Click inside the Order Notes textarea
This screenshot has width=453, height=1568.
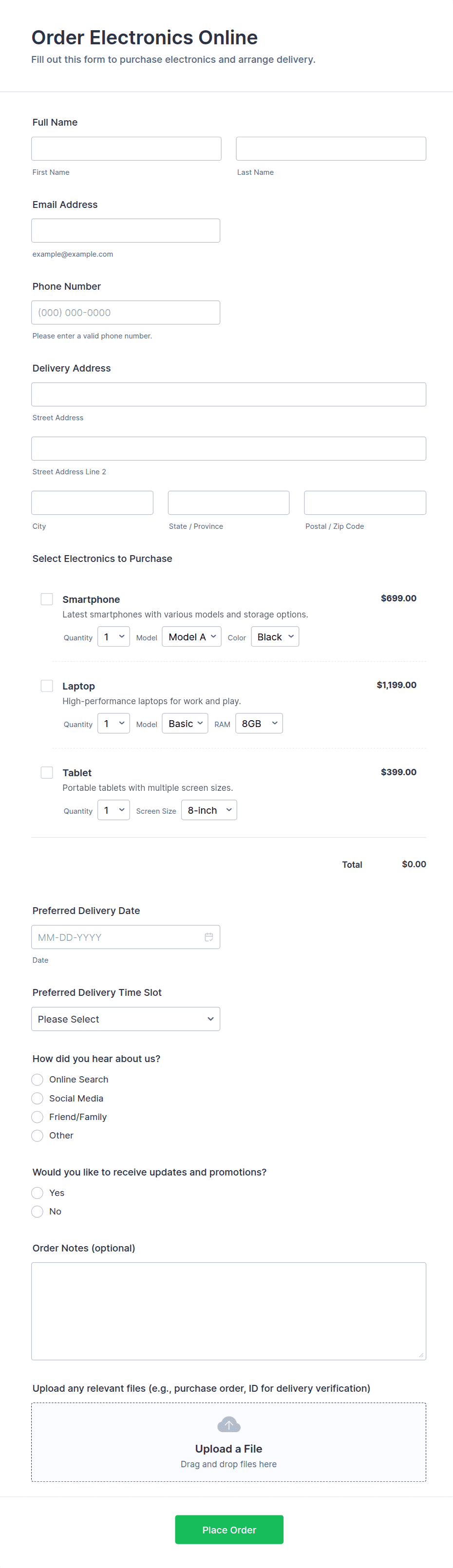click(228, 1310)
